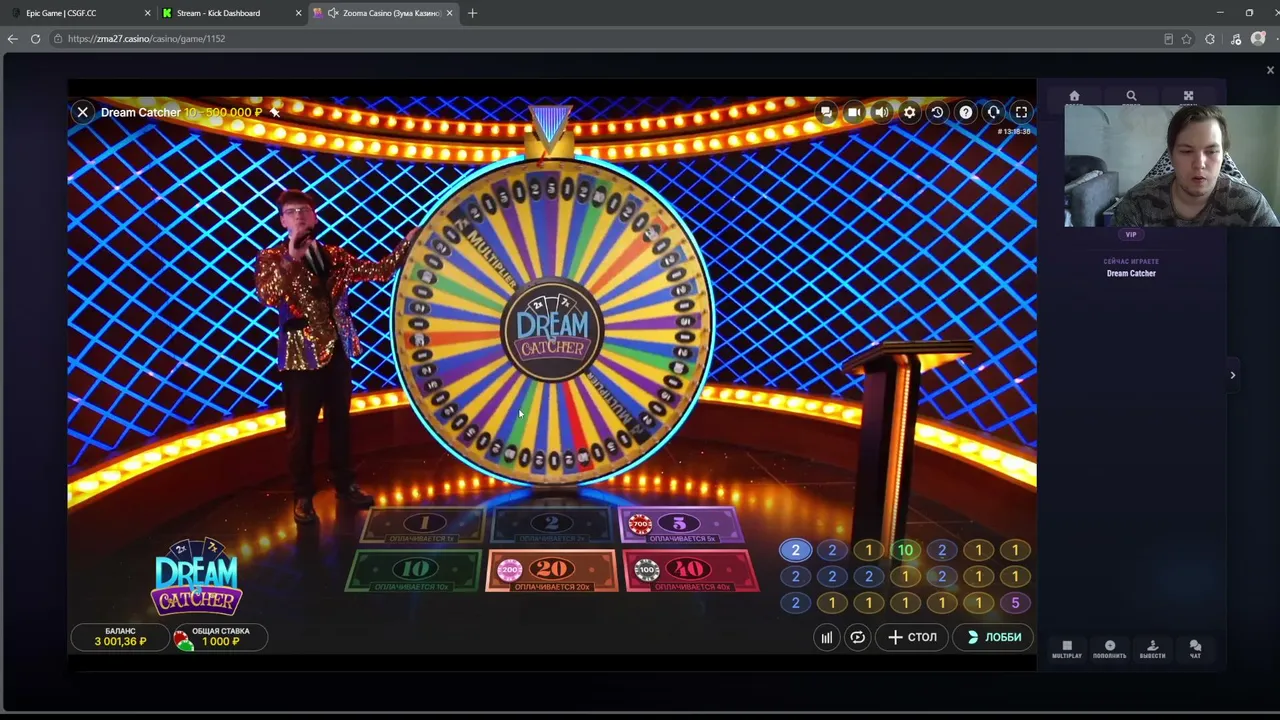The height and width of the screenshot is (720, 1280).
Task: Open the casino sidebar search icon
Action: [x=1131, y=97]
